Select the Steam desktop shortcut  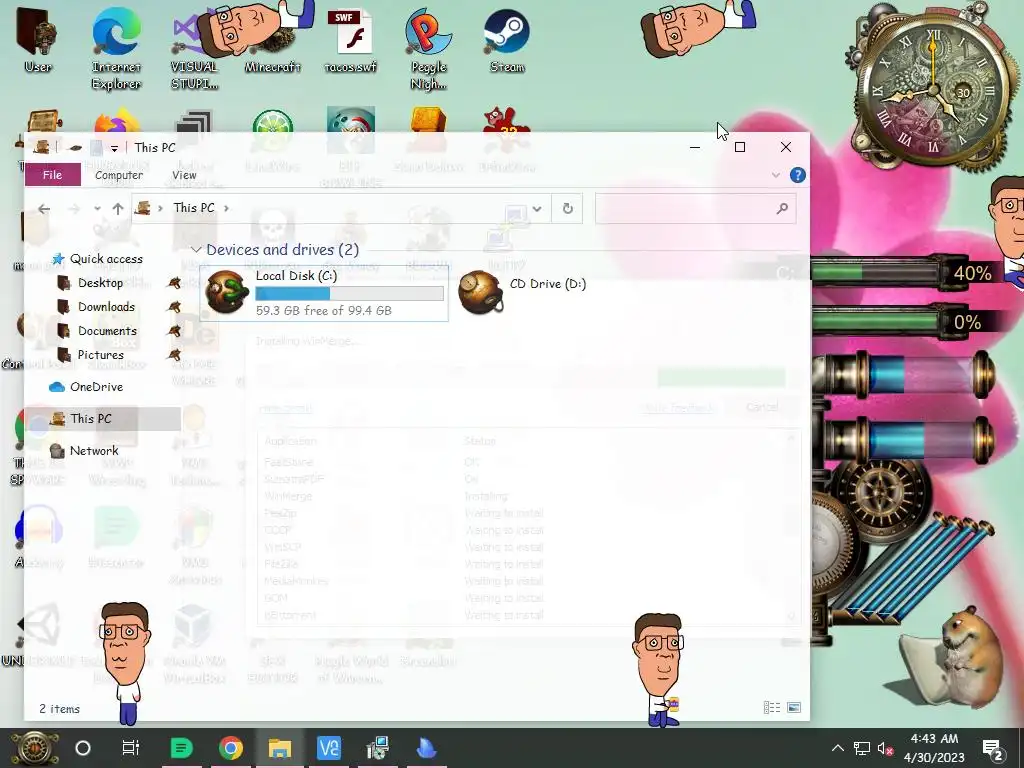click(507, 40)
